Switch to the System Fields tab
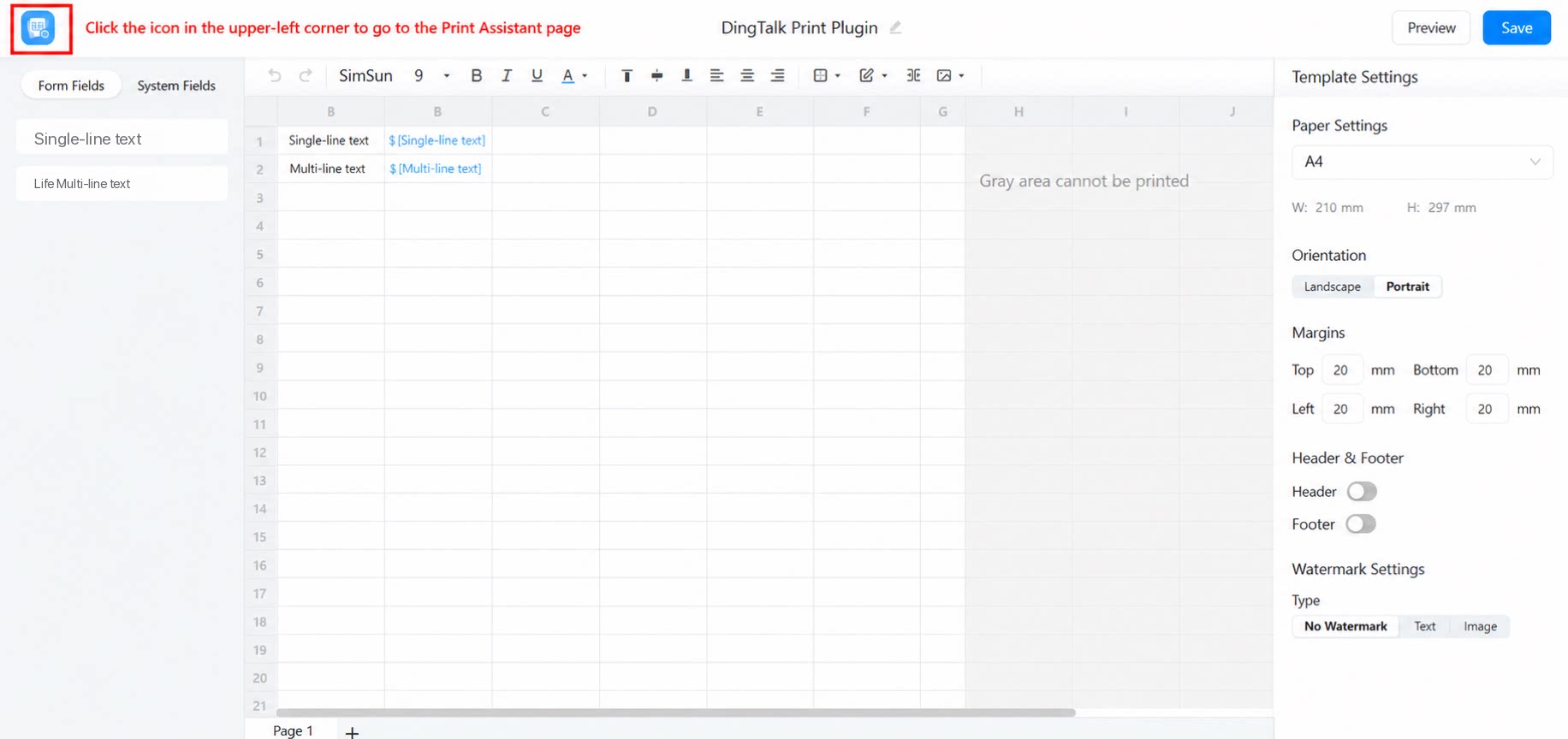The height and width of the screenshot is (739, 1568). [x=176, y=86]
